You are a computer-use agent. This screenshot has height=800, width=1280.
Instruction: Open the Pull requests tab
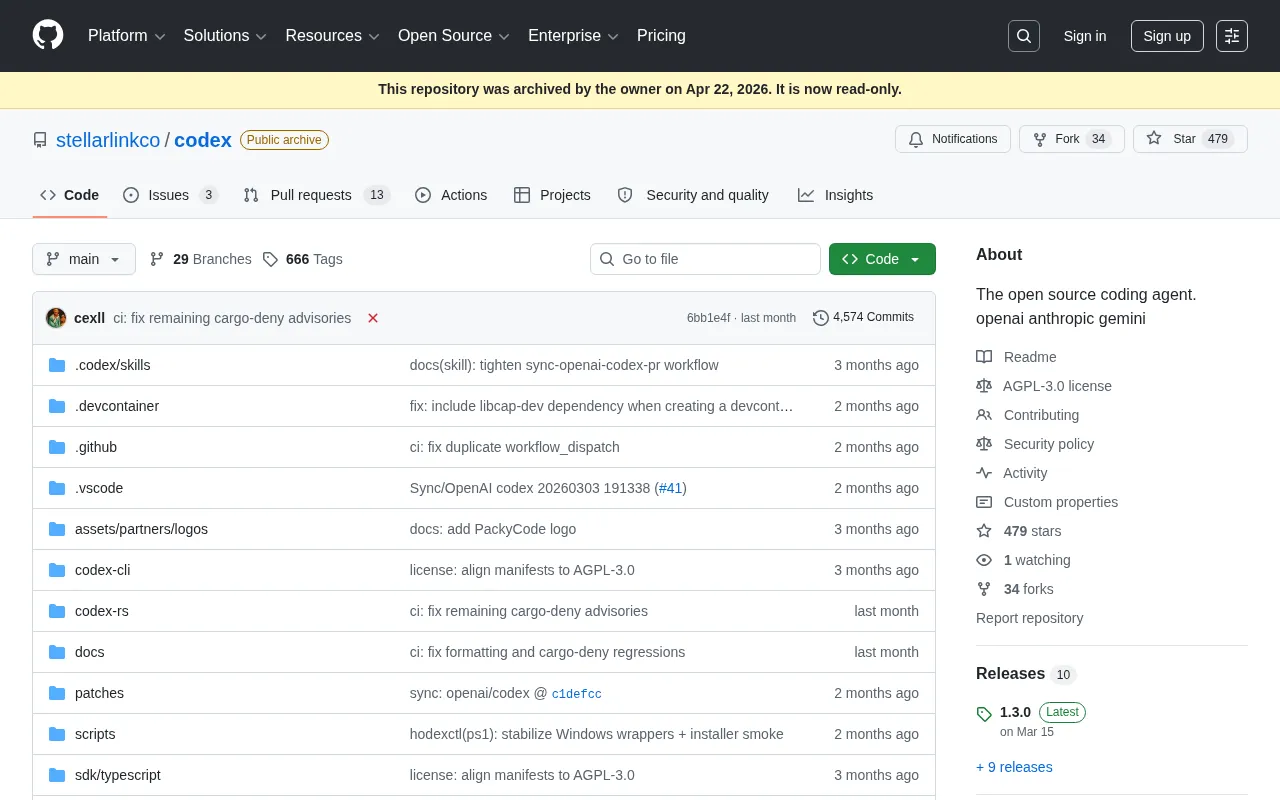point(316,195)
